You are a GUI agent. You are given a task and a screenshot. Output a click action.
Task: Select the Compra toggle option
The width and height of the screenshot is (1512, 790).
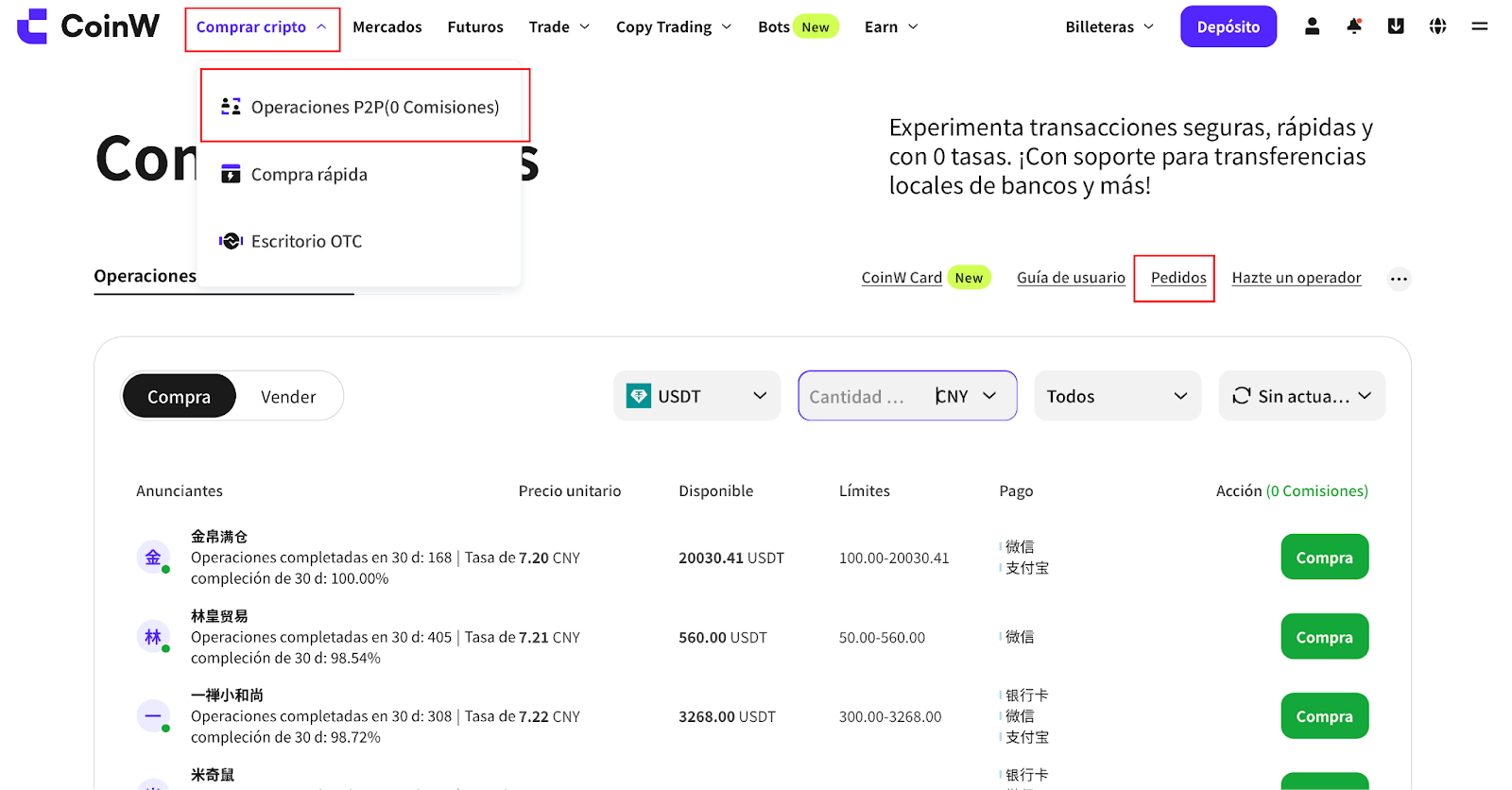pyautogui.click(x=179, y=396)
